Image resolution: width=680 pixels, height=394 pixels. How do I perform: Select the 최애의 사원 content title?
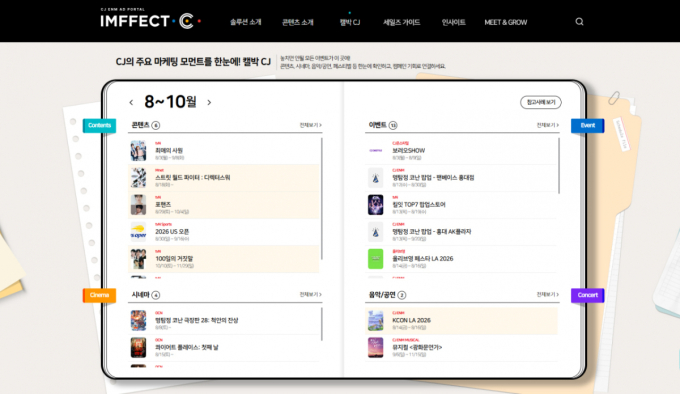[169, 150]
